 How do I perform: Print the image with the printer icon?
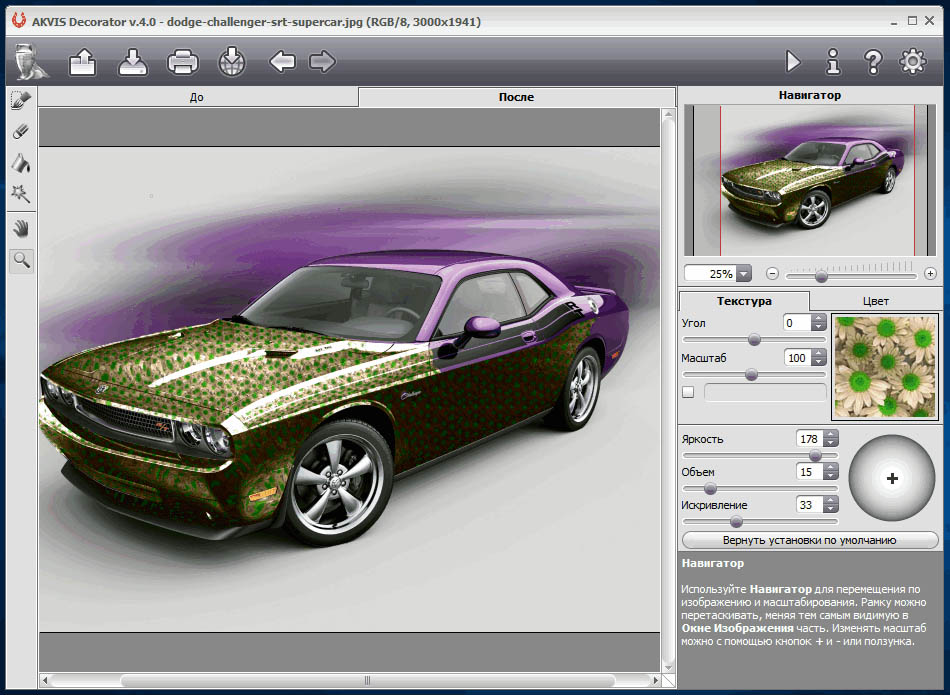click(x=182, y=62)
